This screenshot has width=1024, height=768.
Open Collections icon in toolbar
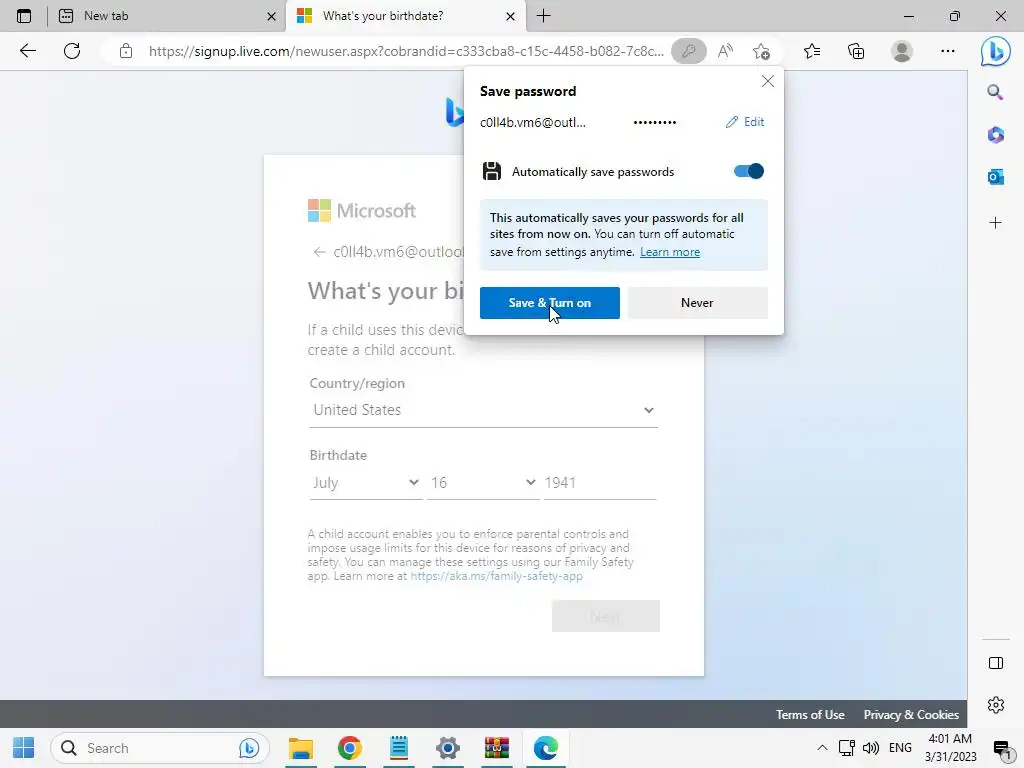(x=856, y=51)
